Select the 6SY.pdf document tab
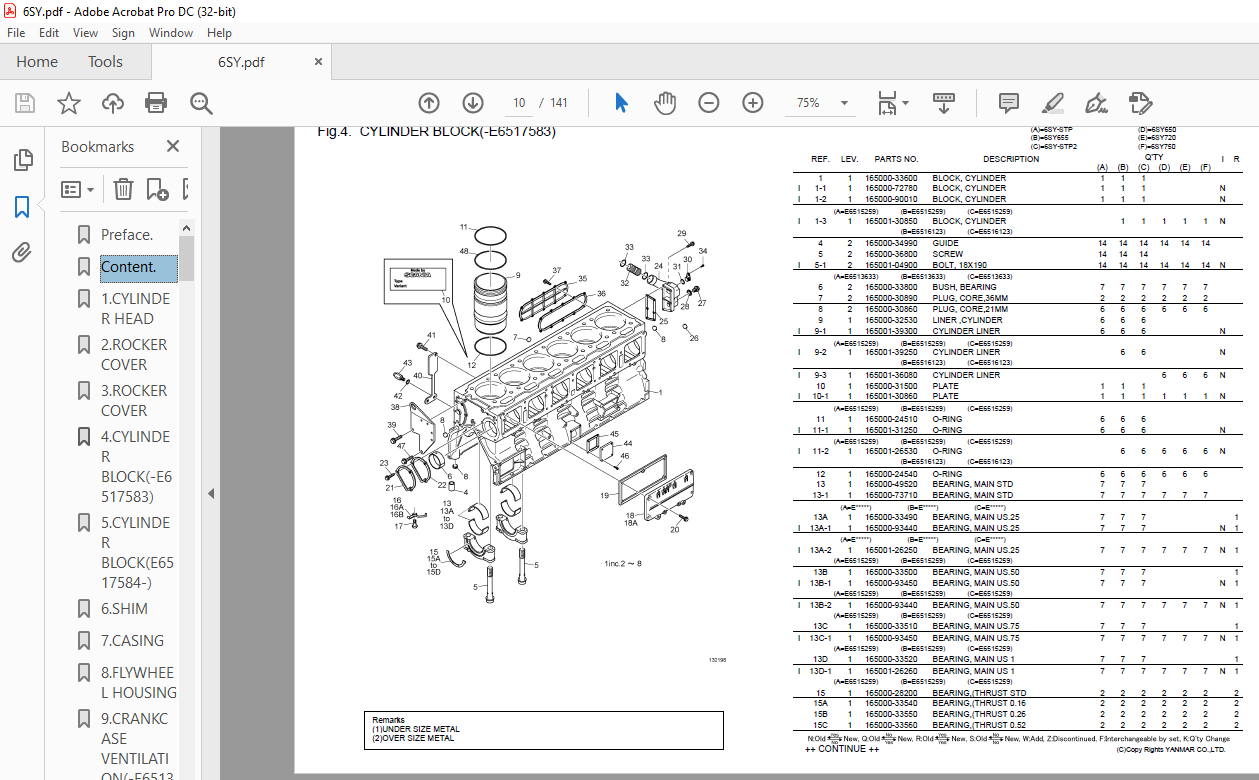The image size is (1259, 780). click(241, 61)
